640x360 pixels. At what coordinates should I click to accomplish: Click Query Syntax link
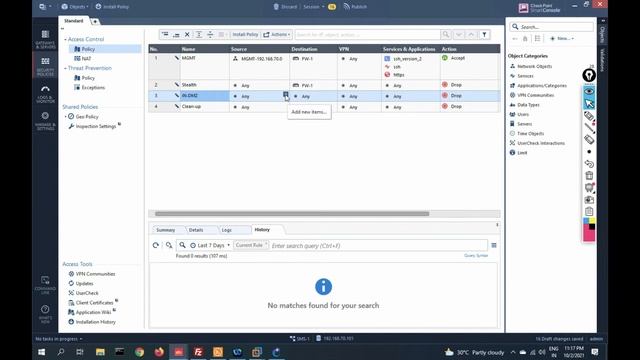(x=476, y=256)
